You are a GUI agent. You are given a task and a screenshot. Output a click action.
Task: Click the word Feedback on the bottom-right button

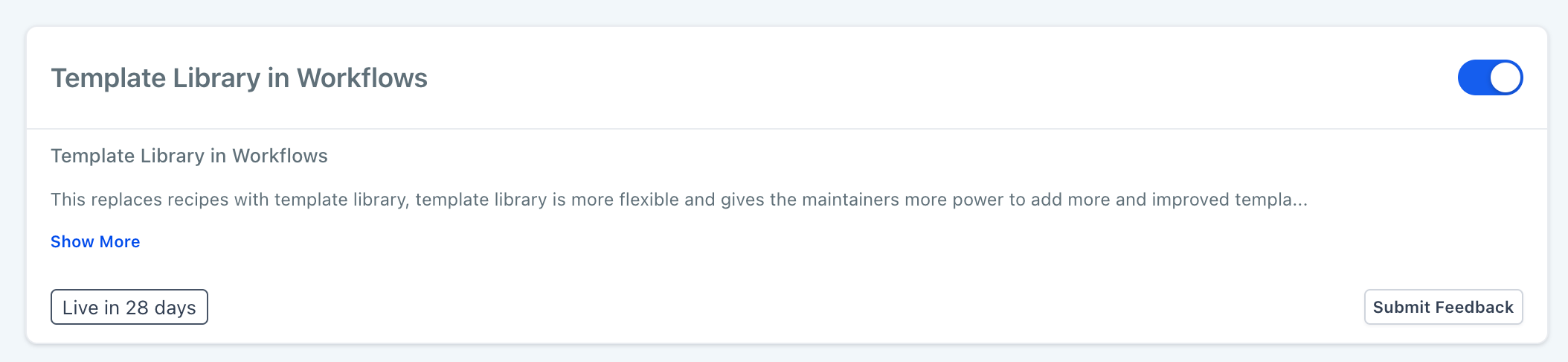tap(1474, 307)
